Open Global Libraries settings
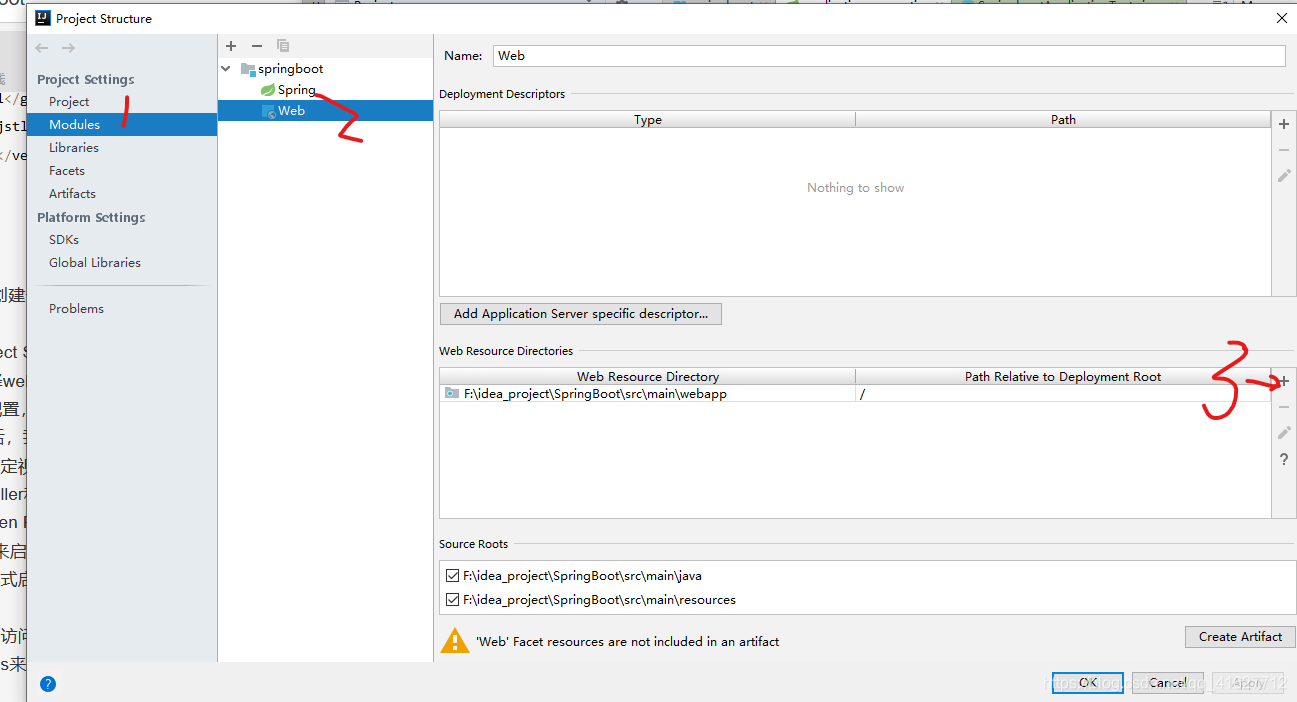 coord(95,263)
